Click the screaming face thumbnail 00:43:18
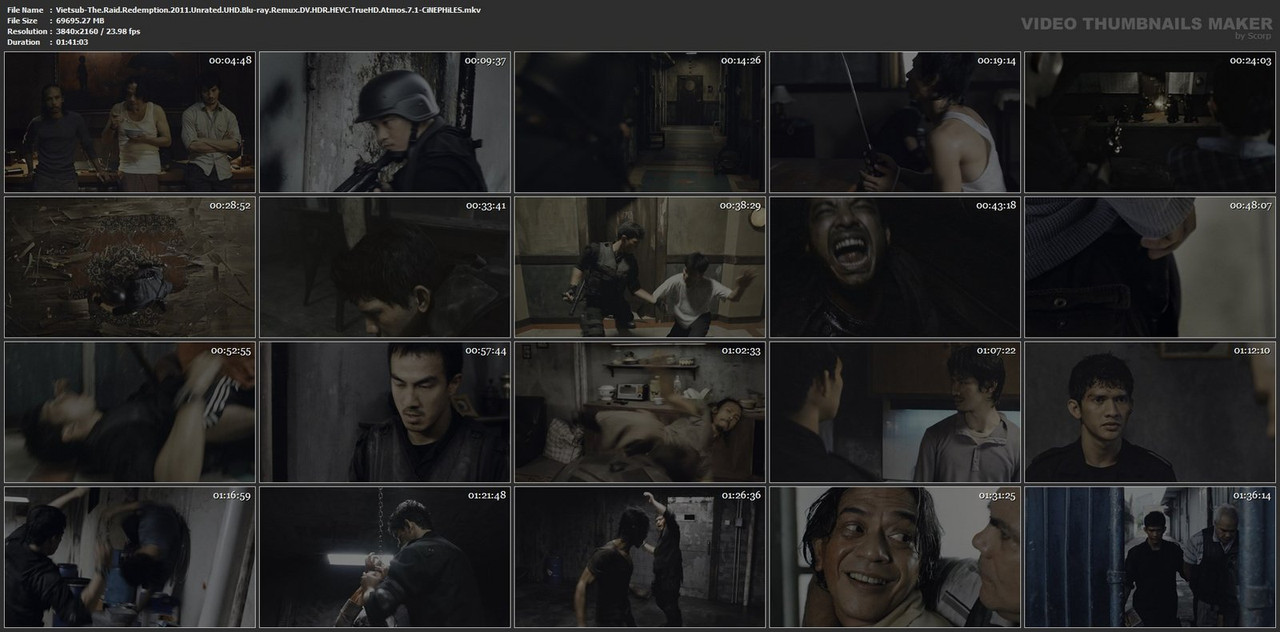 click(x=895, y=267)
